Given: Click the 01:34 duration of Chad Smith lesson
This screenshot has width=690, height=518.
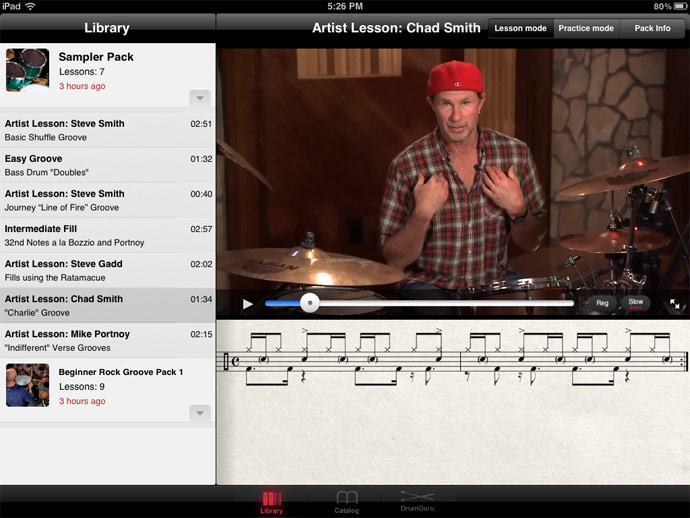Looking at the screenshot, I should (x=201, y=299).
